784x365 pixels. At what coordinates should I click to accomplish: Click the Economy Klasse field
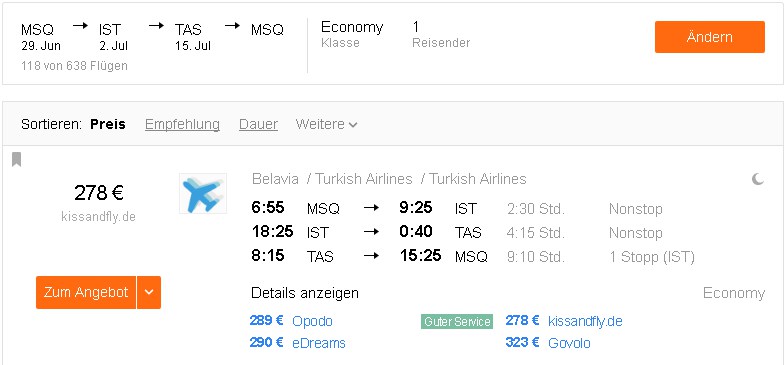pos(352,34)
